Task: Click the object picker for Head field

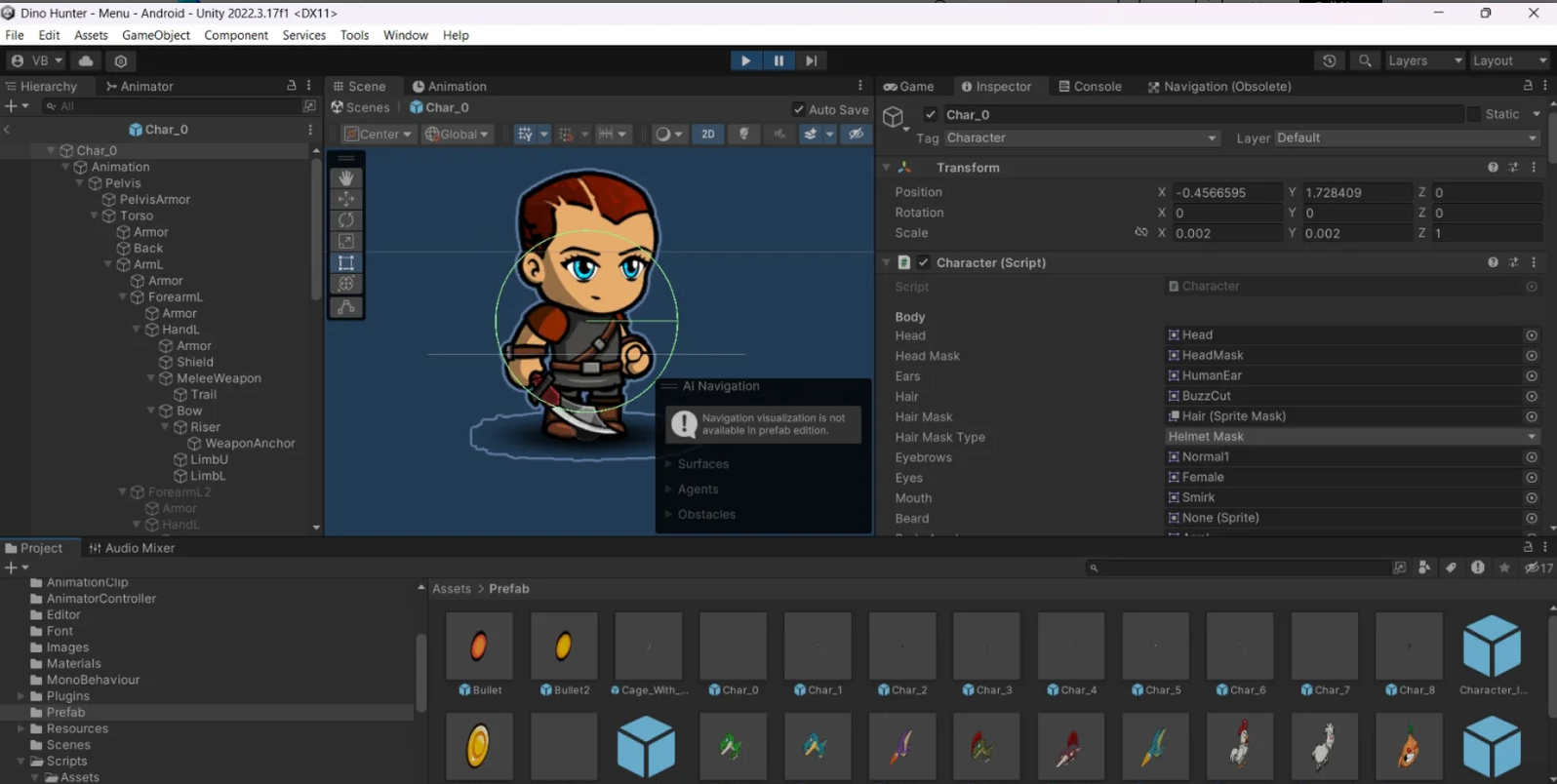Action: (1532, 335)
